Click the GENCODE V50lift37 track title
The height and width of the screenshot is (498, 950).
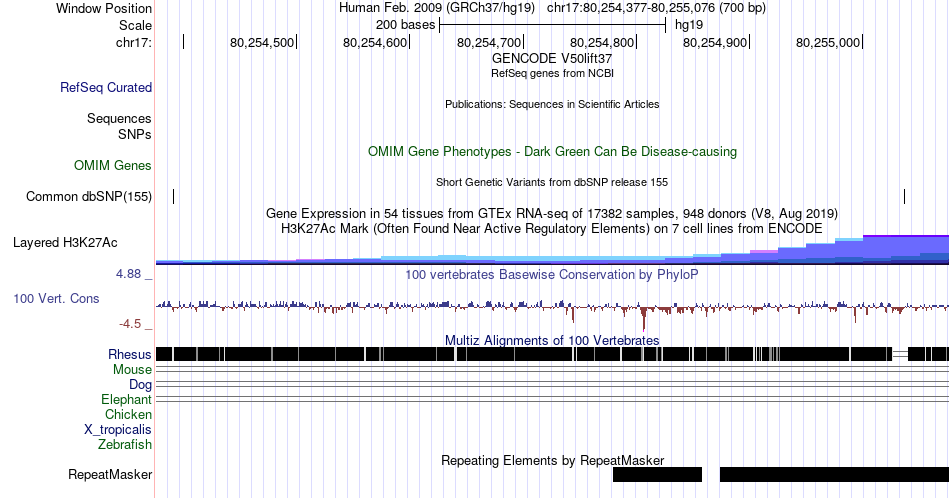[552, 59]
